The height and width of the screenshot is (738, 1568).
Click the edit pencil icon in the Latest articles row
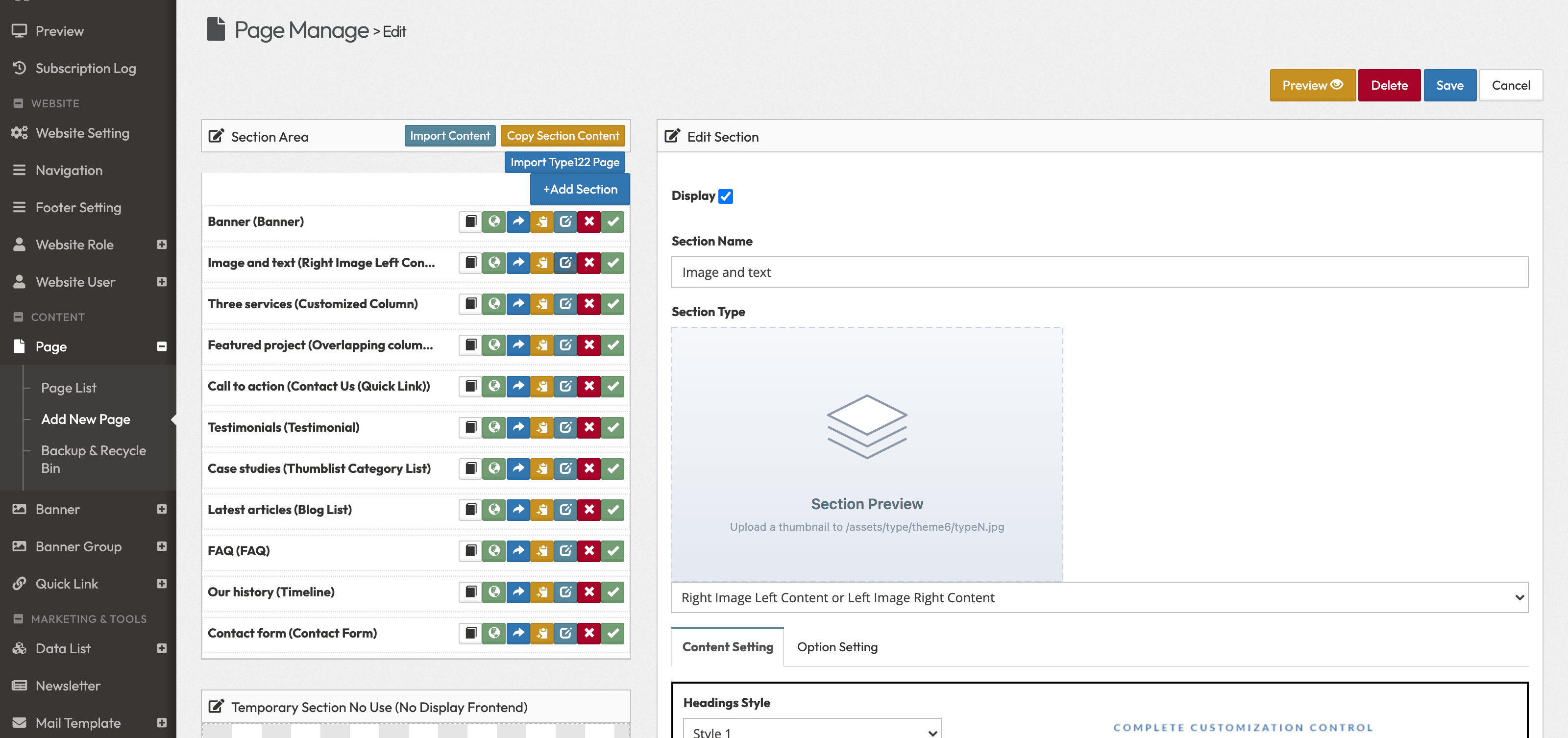click(565, 510)
